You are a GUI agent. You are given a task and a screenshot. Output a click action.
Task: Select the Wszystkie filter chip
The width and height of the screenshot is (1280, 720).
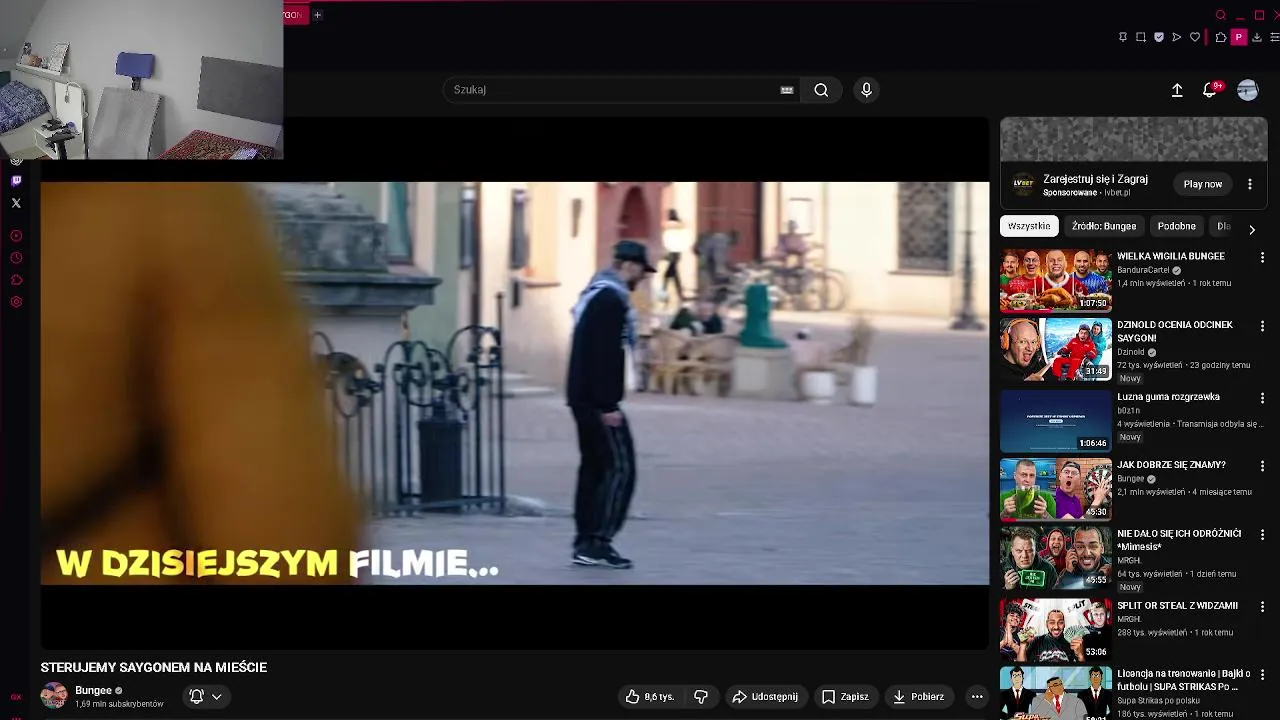1029,226
